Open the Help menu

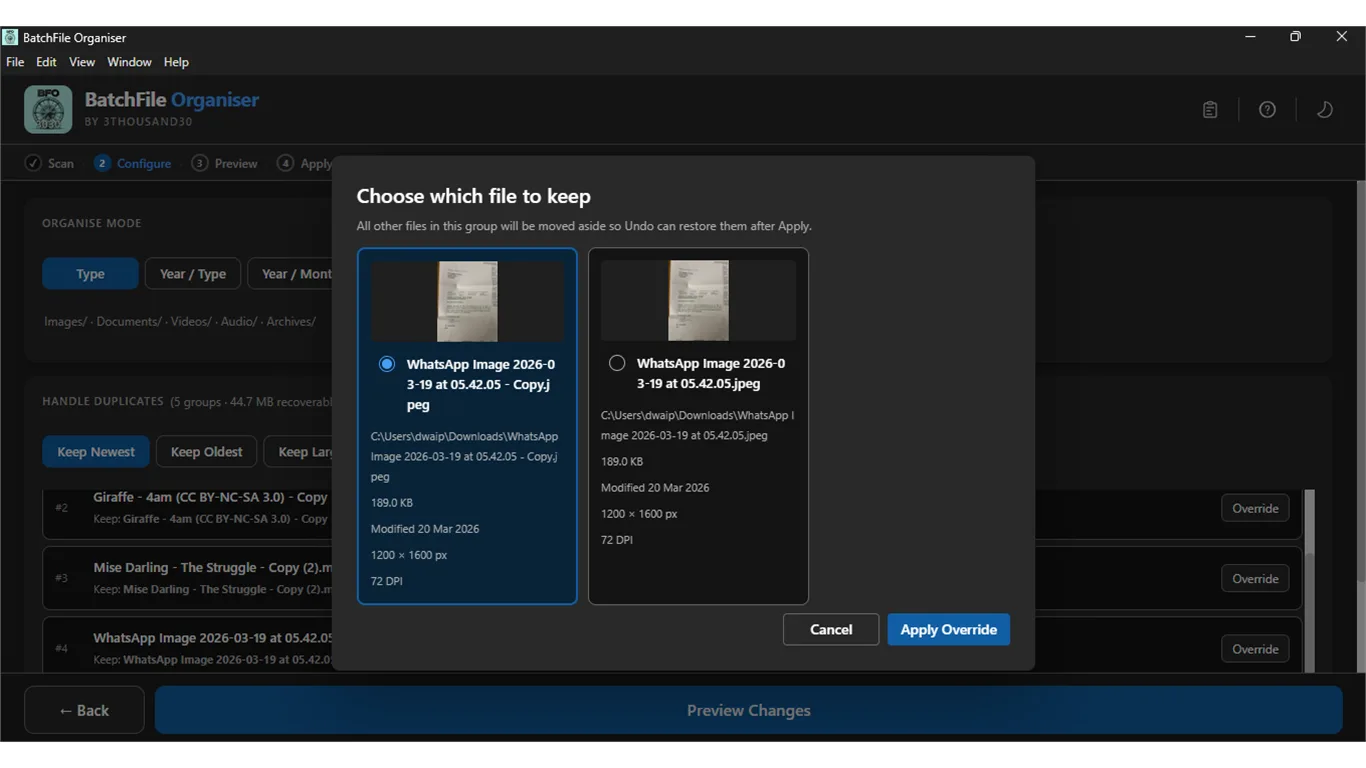(176, 62)
